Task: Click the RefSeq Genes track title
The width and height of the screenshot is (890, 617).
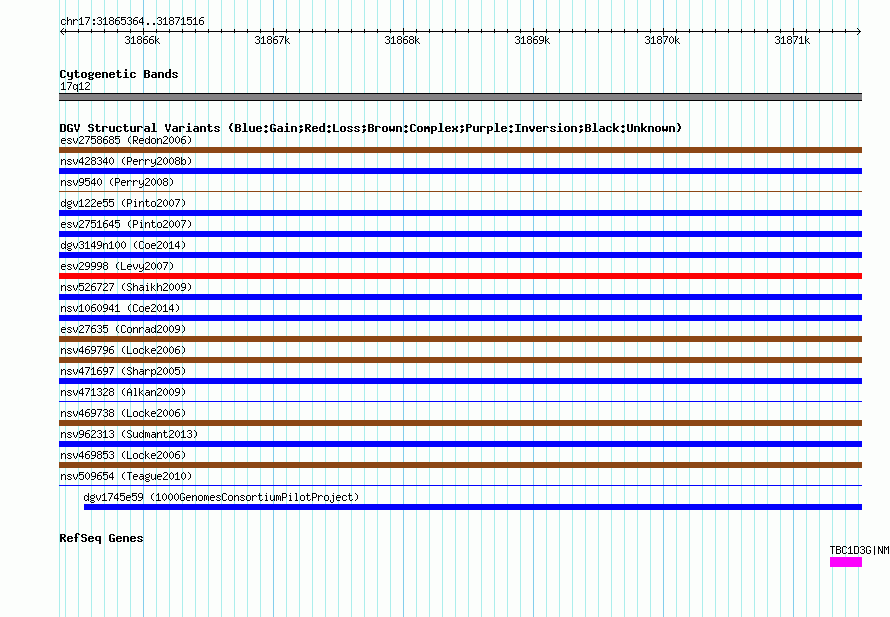Action: 101,538
